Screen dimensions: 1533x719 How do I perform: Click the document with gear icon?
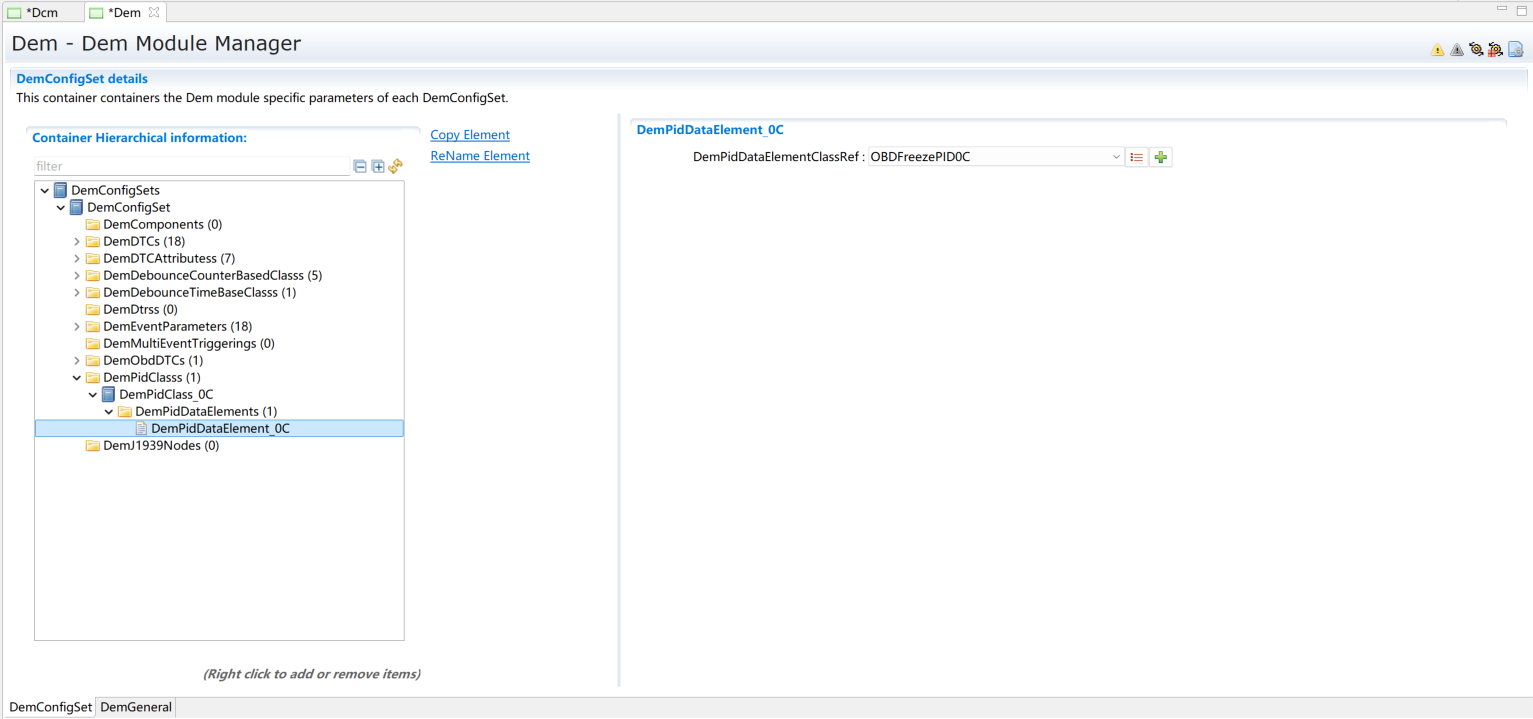(x=1515, y=50)
